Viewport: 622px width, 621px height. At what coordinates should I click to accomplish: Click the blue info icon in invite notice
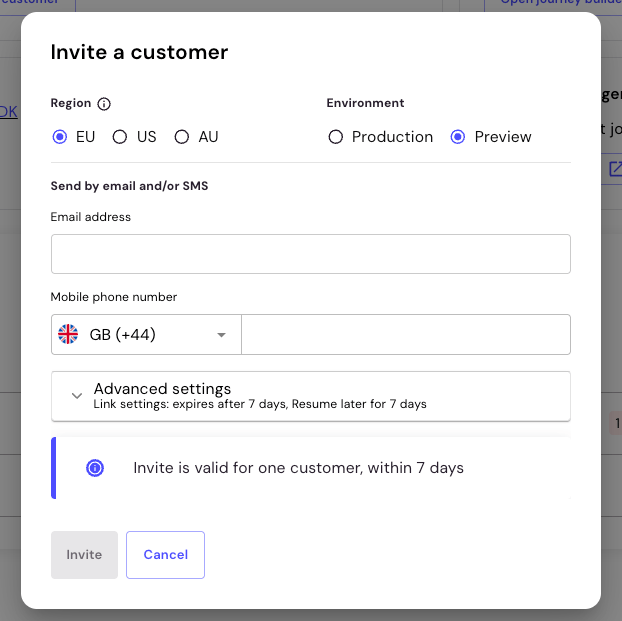click(95, 468)
